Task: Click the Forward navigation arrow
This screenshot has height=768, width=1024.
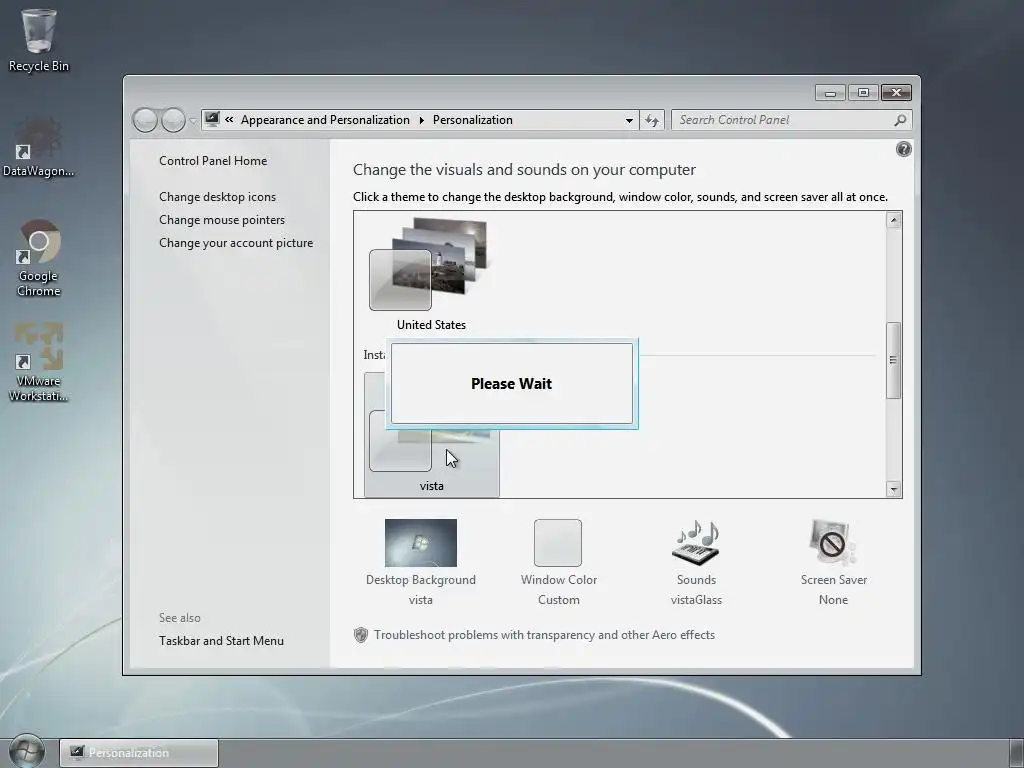Action: 173,120
